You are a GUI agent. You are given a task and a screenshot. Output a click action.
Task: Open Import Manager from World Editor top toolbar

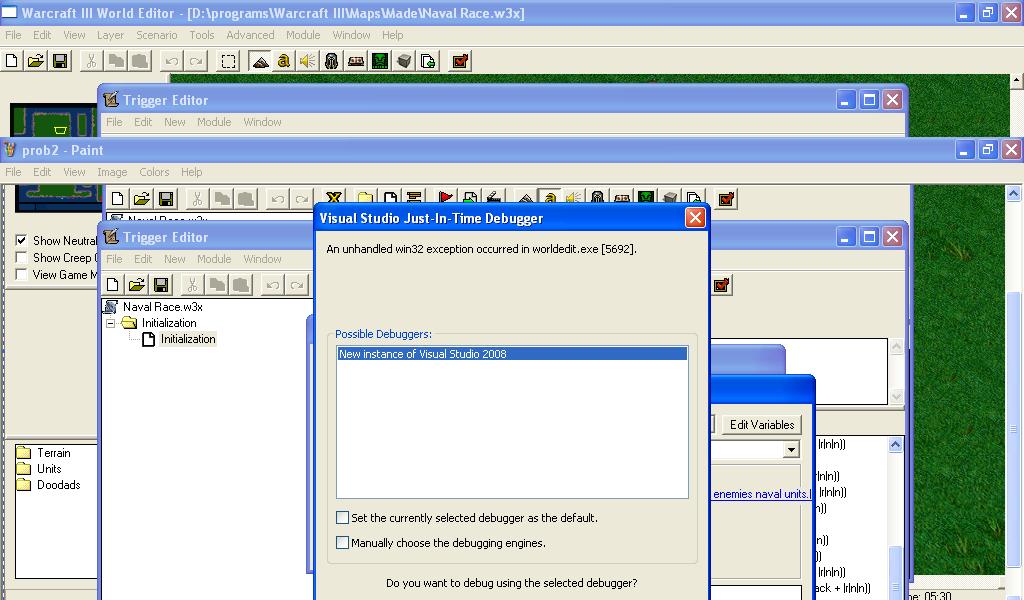[428, 61]
